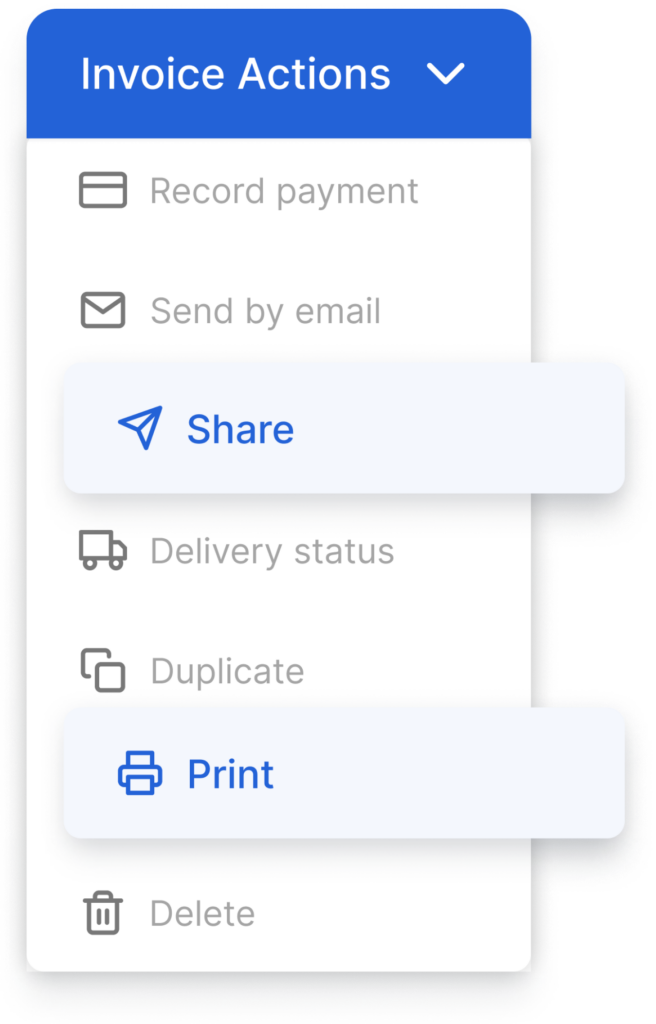Viewport: 656px width, 1024px height.
Task: Open the Delivery status text entry
Action: click(272, 551)
